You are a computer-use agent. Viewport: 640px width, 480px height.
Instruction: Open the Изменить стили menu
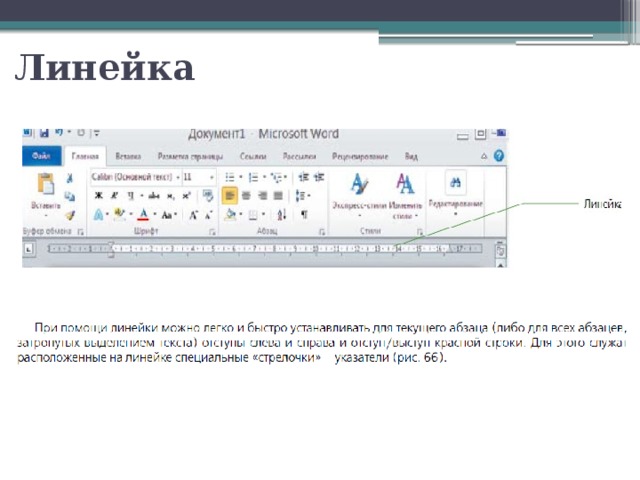click(x=405, y=196)
